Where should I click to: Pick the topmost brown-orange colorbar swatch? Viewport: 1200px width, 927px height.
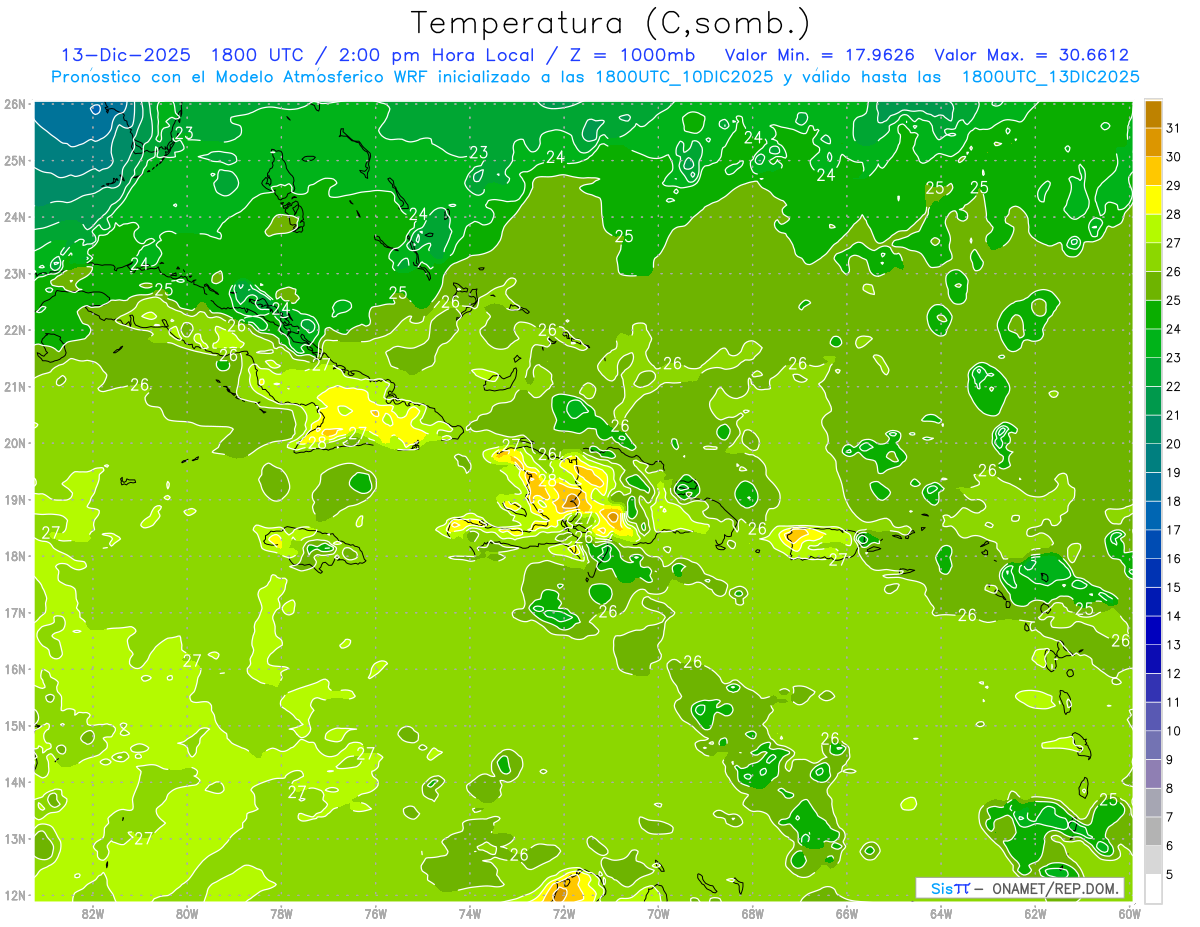pos(1153,114)
